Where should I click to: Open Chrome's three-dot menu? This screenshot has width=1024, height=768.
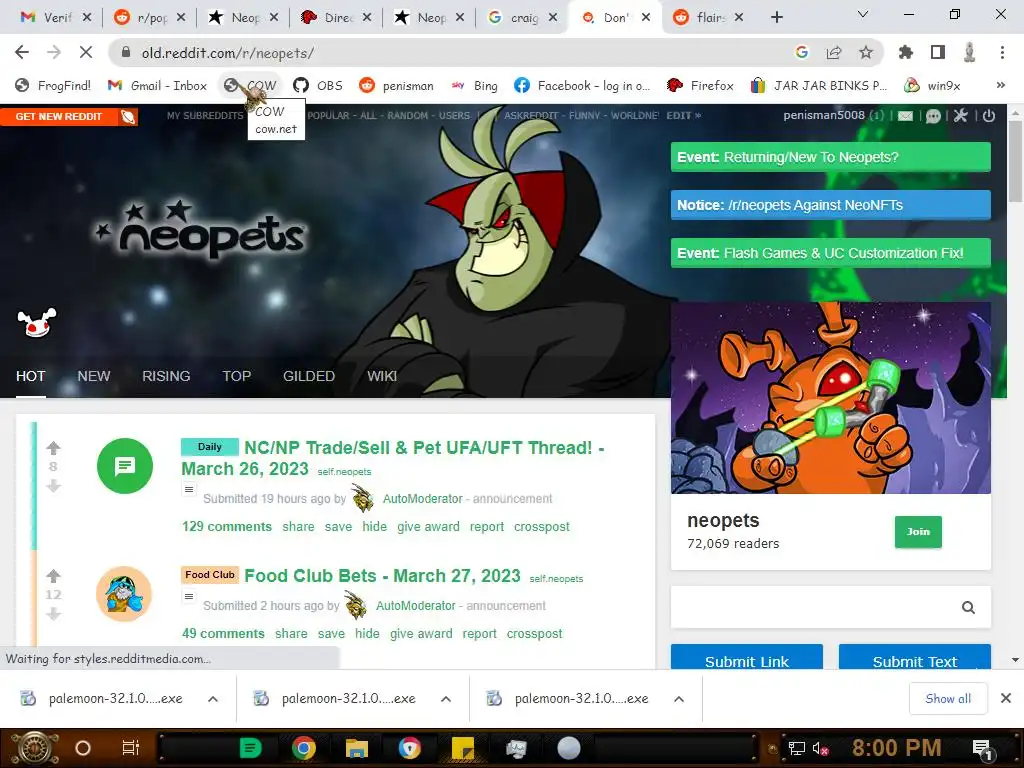pyautogui.click(x=1002, y=52)
